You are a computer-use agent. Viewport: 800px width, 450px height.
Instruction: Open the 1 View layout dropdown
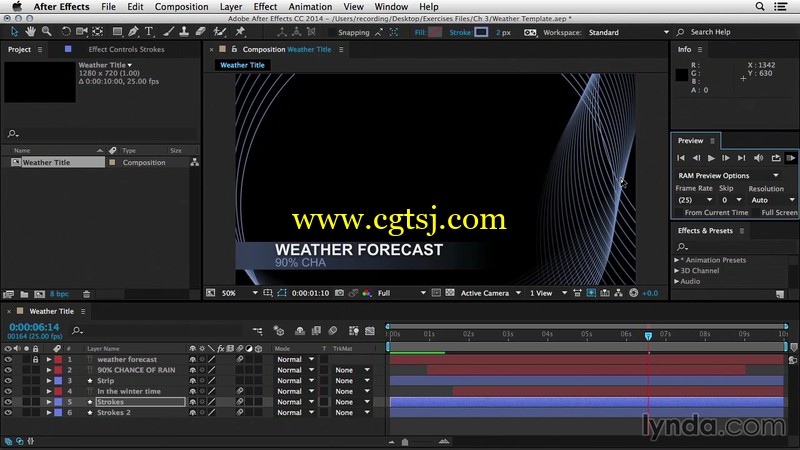pos(548,293)
